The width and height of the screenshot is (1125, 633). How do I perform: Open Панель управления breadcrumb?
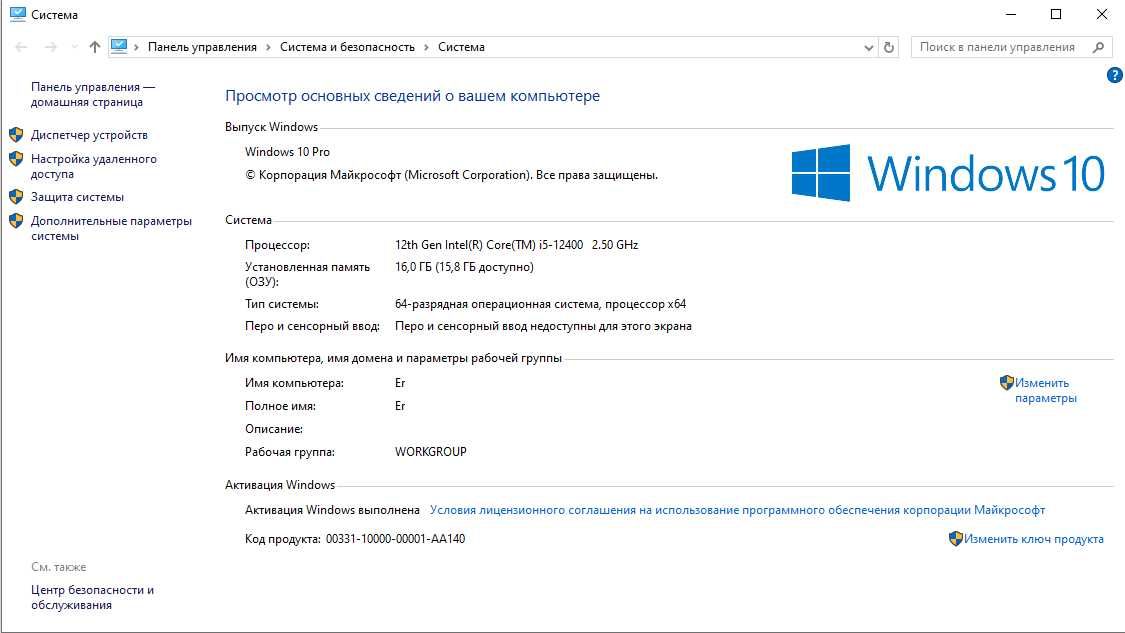[202, 47]
